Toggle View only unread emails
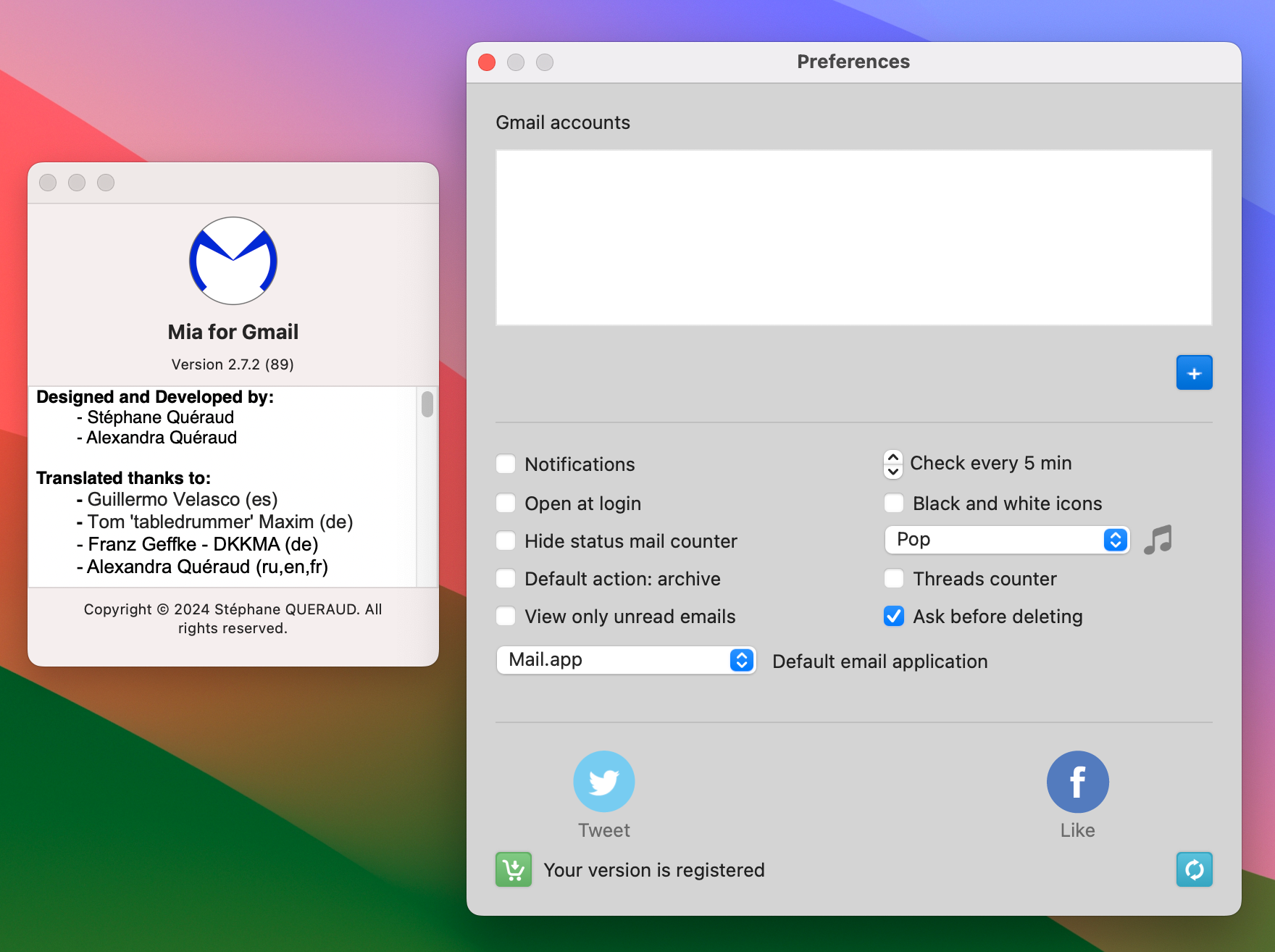This screenshot has height=952, width=1275. tap(506, 616)
